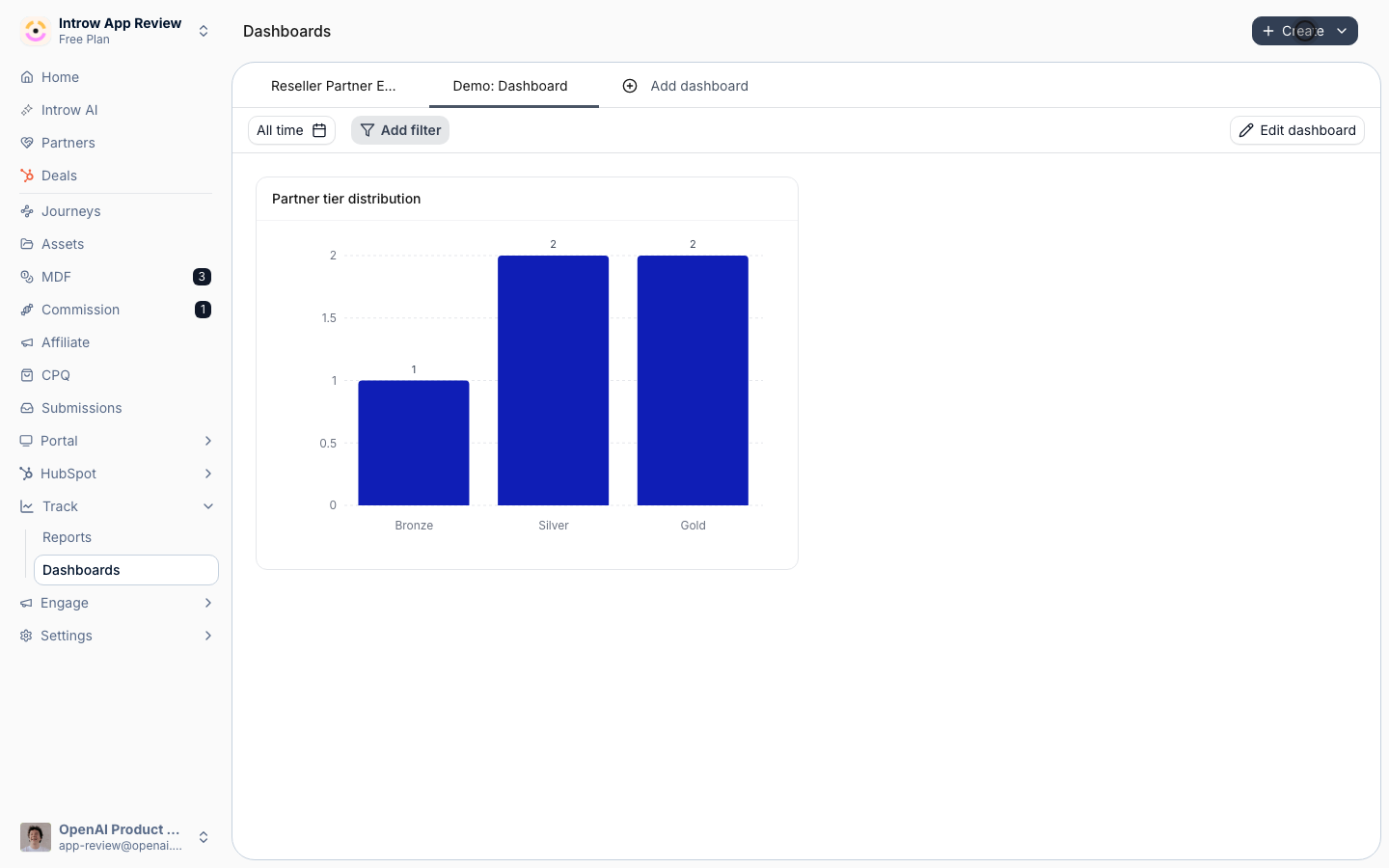The height and width of the screenshot is (868, 1389).
Task: Click the pencil icon on Edit dashboard
Action: tap(1246, 130)
